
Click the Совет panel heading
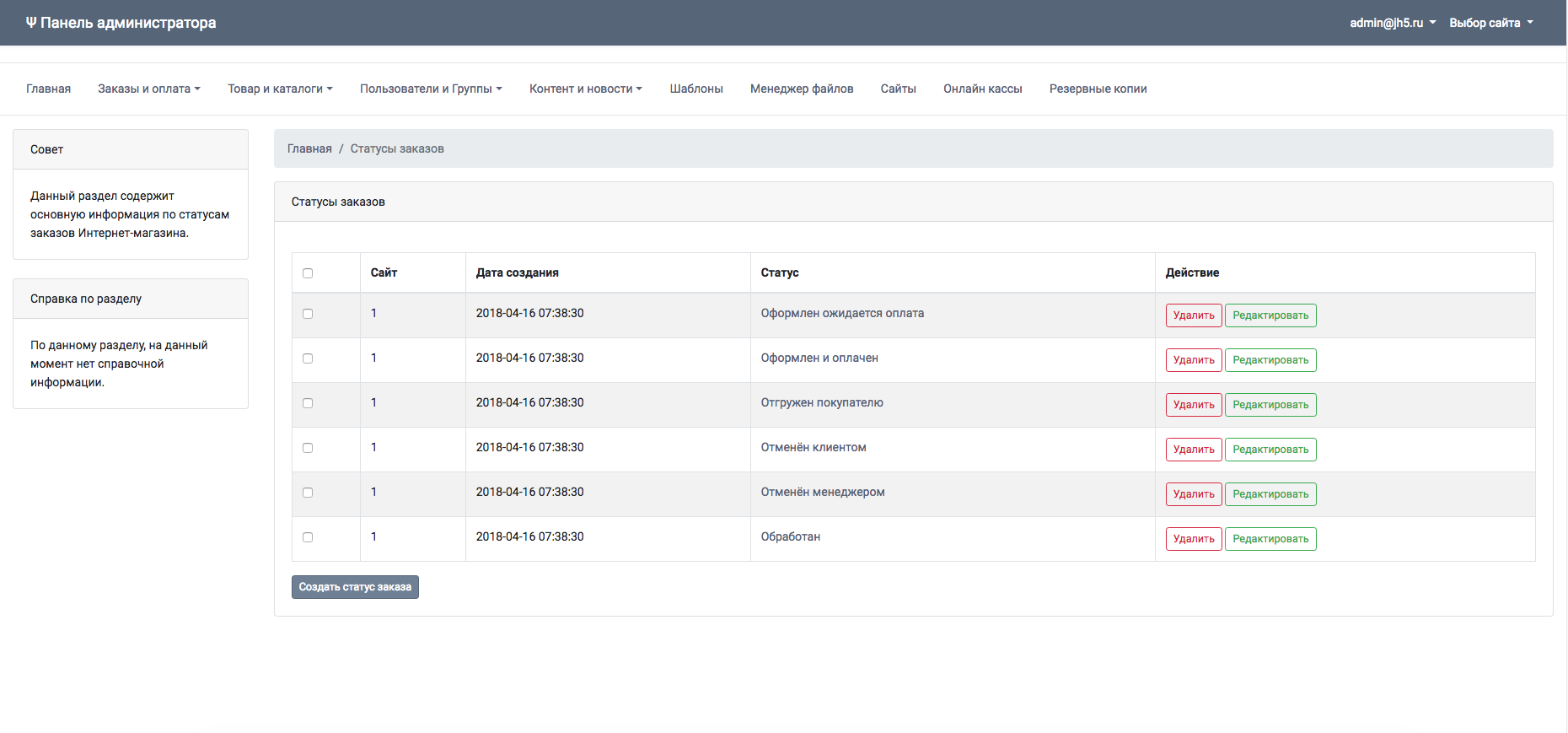[x=47, y=149]
